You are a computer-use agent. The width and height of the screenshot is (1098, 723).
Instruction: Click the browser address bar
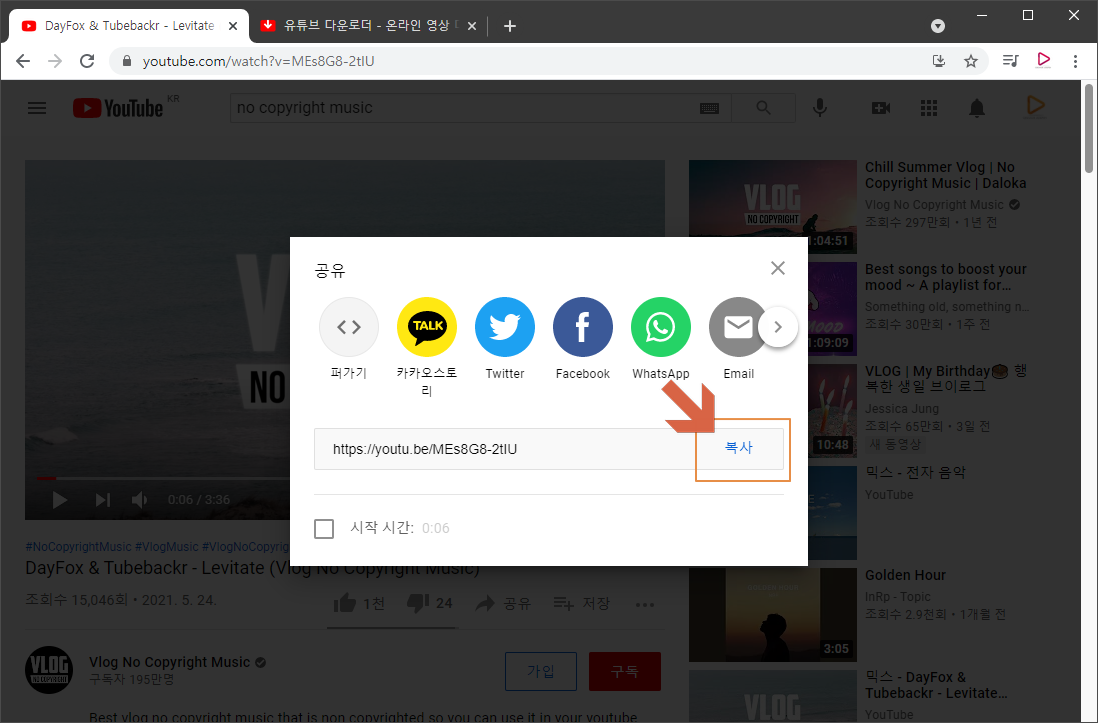click(x=518, y=61)
